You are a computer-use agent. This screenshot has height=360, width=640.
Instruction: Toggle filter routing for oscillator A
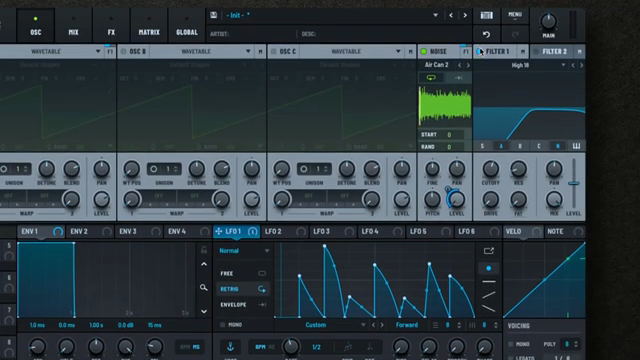coord(501,146)
